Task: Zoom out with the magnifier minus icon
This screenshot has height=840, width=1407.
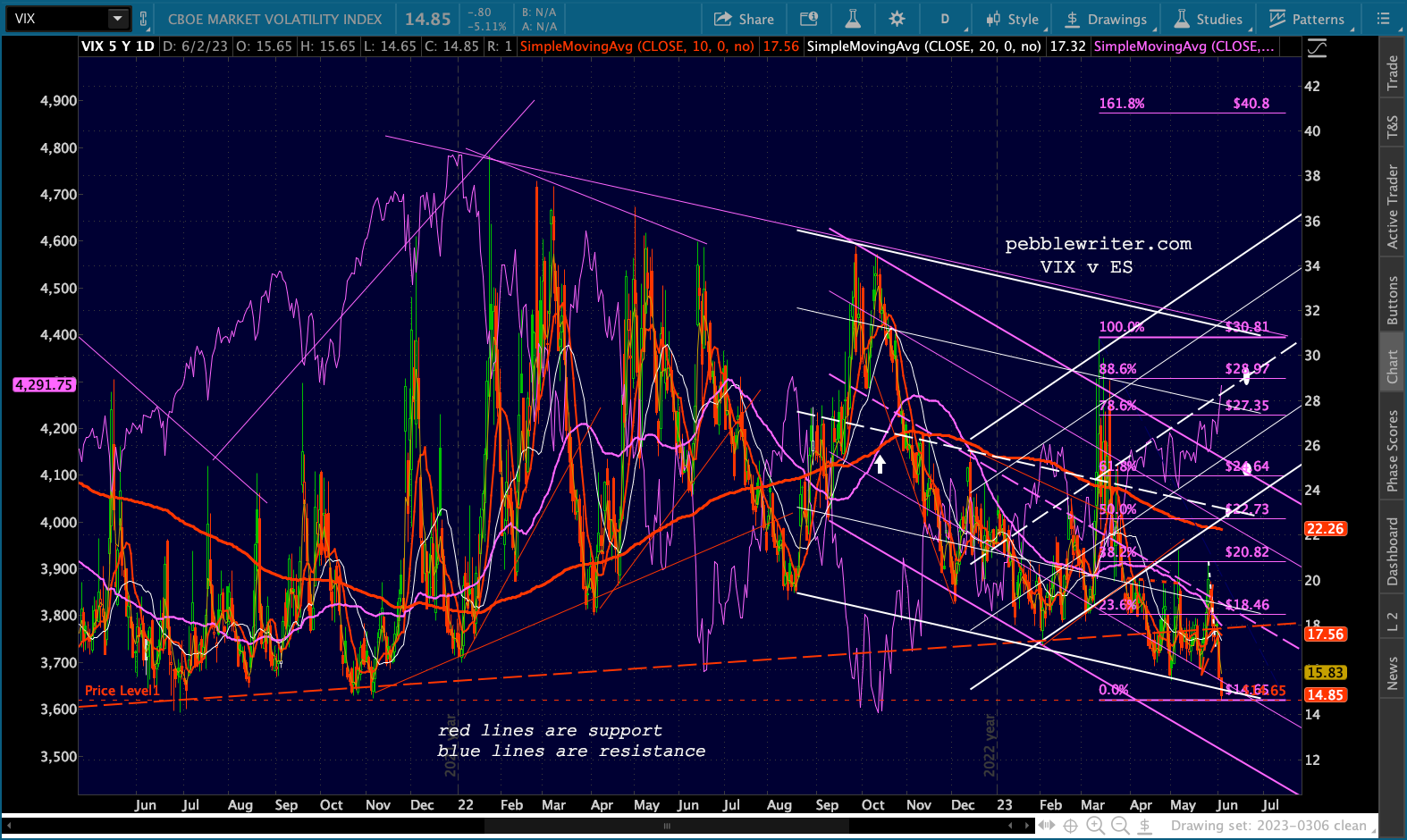Action: [1119, 826]
